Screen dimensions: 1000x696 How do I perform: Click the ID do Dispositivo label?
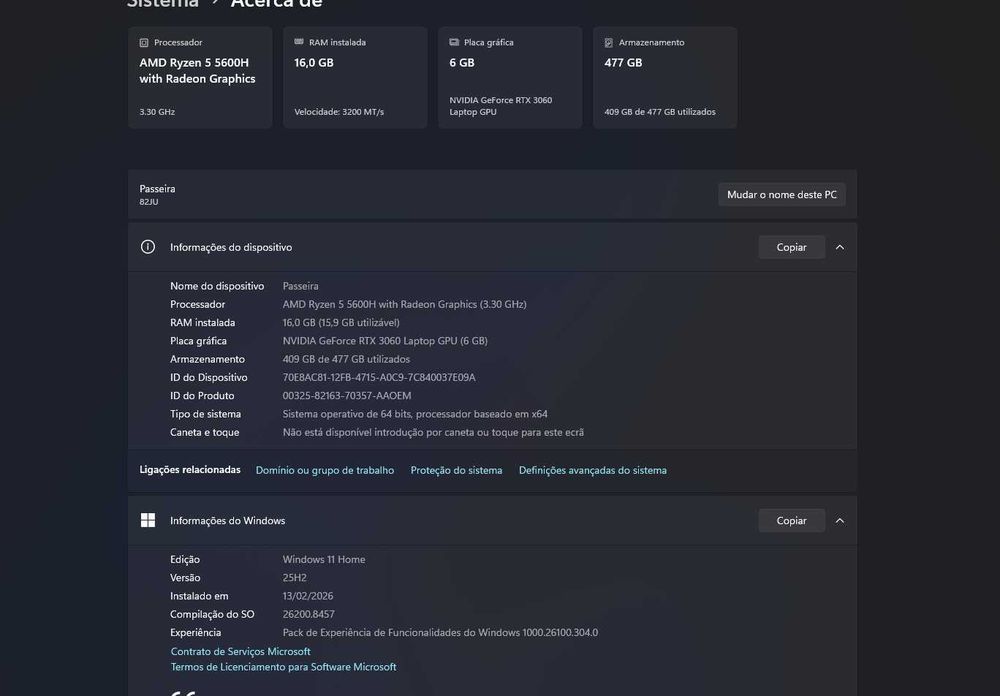point(209,378)
